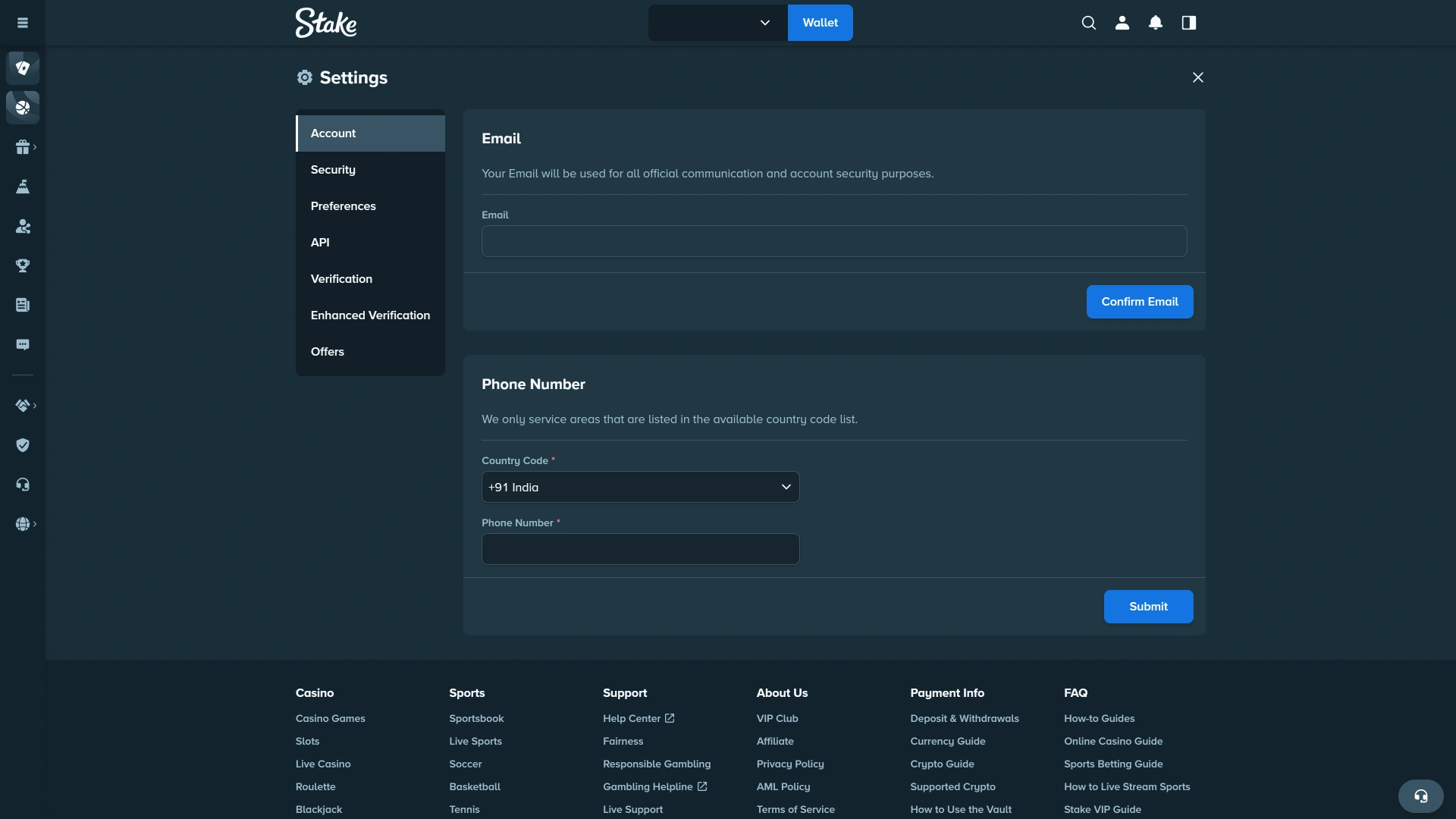Open the Live Casino footer link
The height and width of the screenshot is (819, 1456).
(323, 764)
